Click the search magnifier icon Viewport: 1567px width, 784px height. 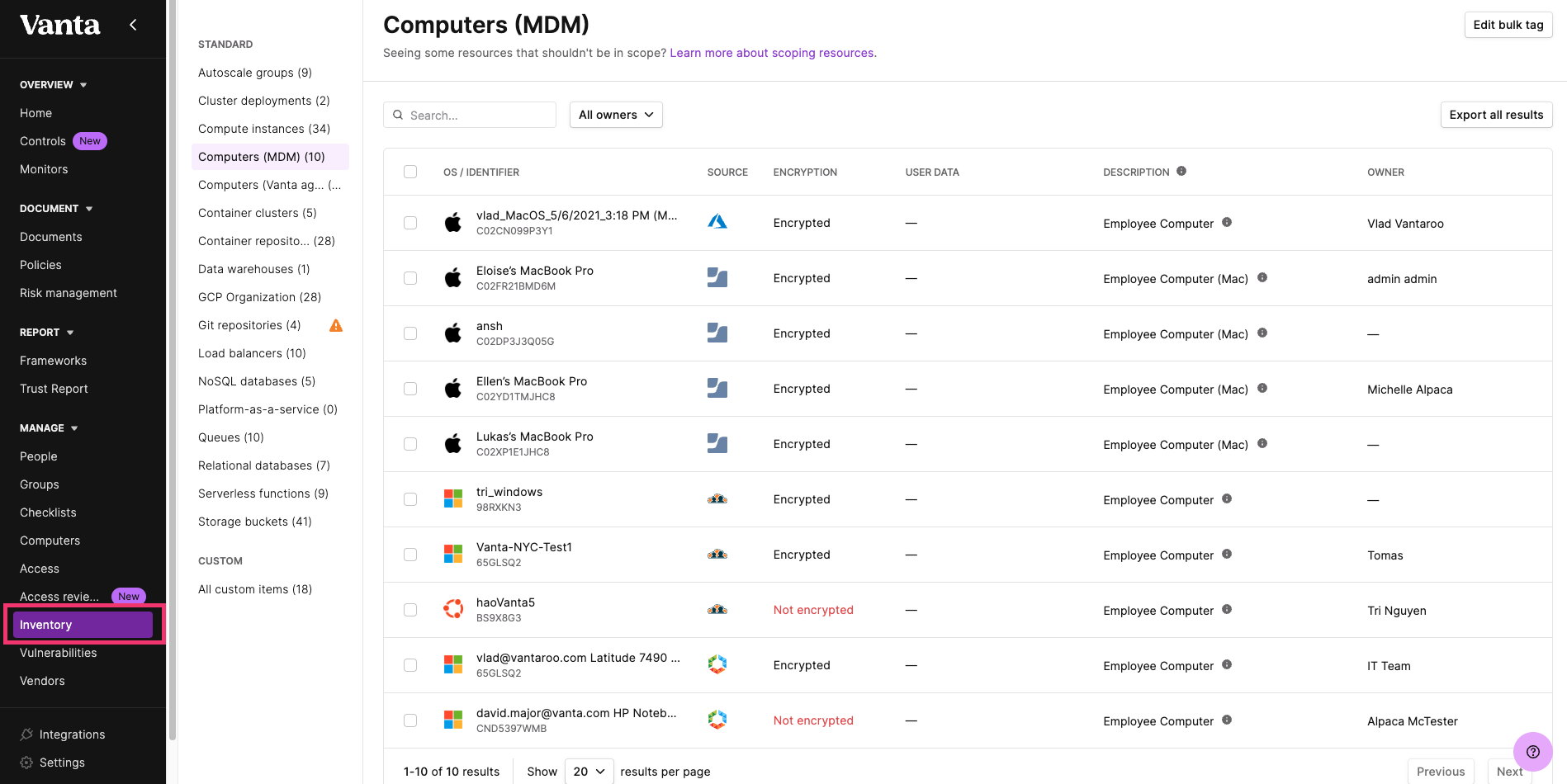398,115
